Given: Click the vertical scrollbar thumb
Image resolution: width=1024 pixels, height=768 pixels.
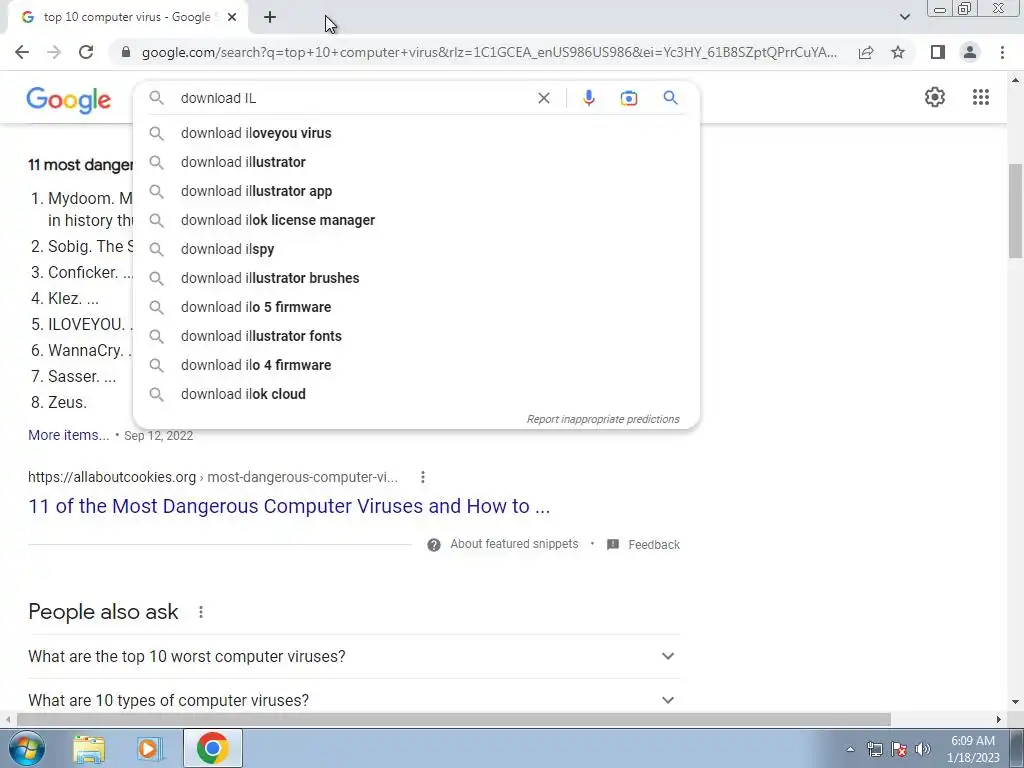Looking at the screenshot, I should (1015, 210).
